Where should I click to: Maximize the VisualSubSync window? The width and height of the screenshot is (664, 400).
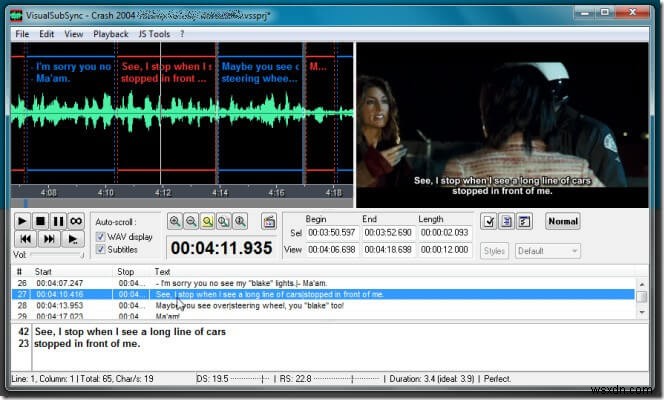pos(605,12)
